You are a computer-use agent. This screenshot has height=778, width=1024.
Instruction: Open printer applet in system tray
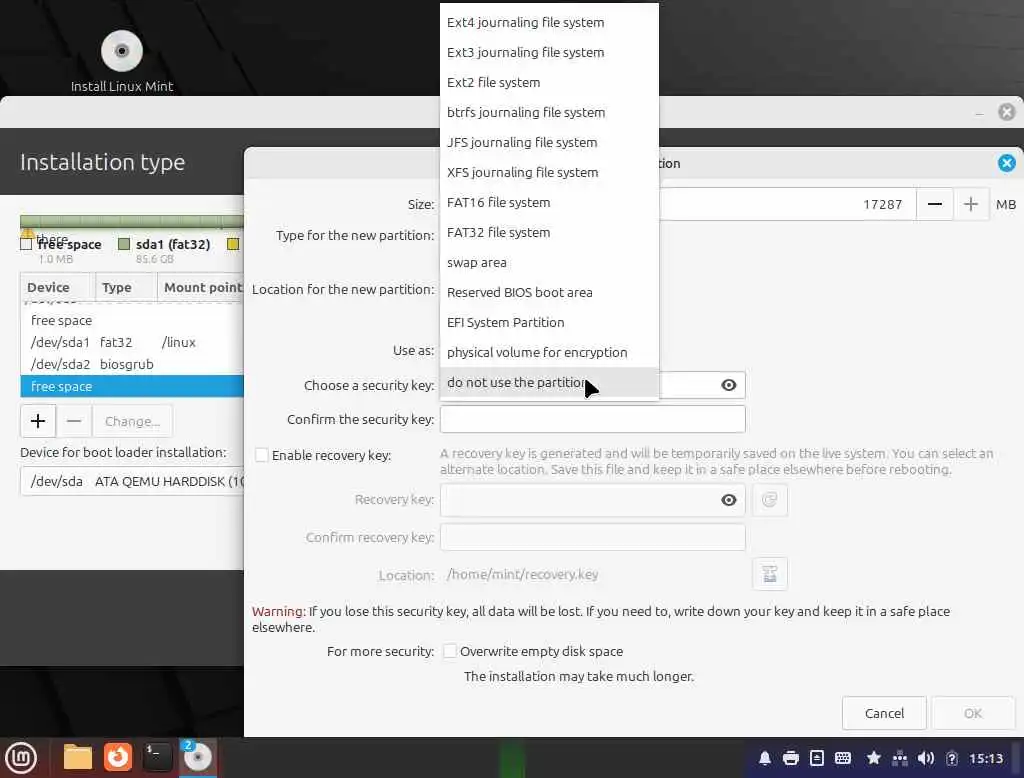791,758
